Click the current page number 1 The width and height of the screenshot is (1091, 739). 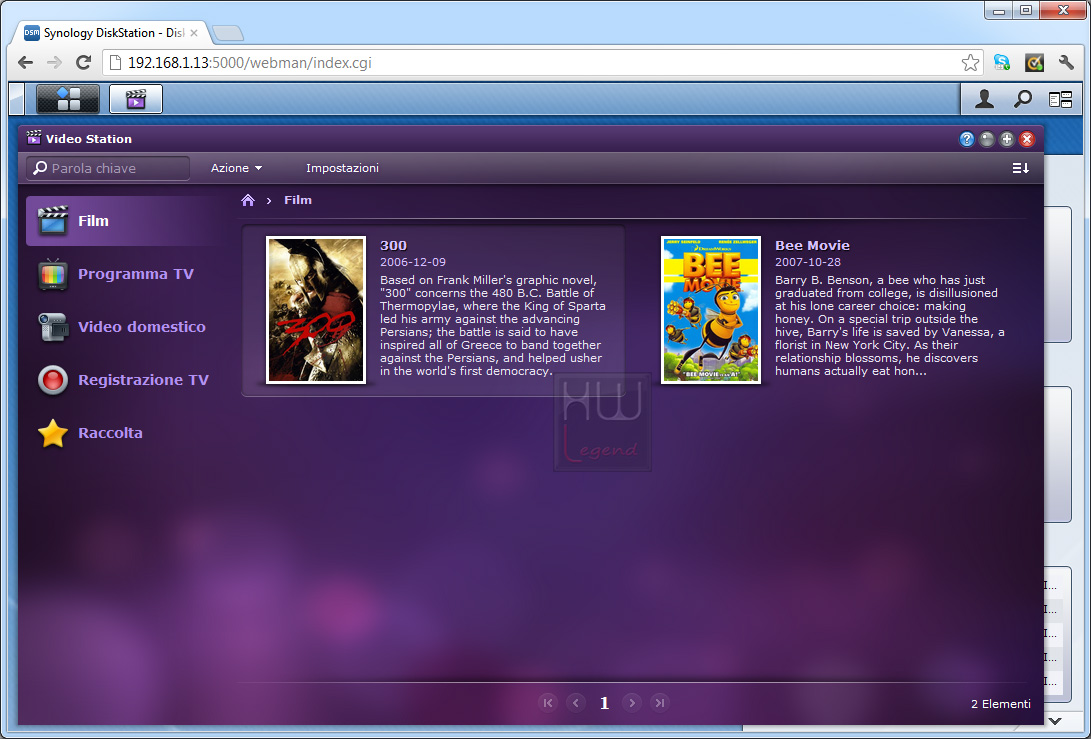click(x=604, y=703)
